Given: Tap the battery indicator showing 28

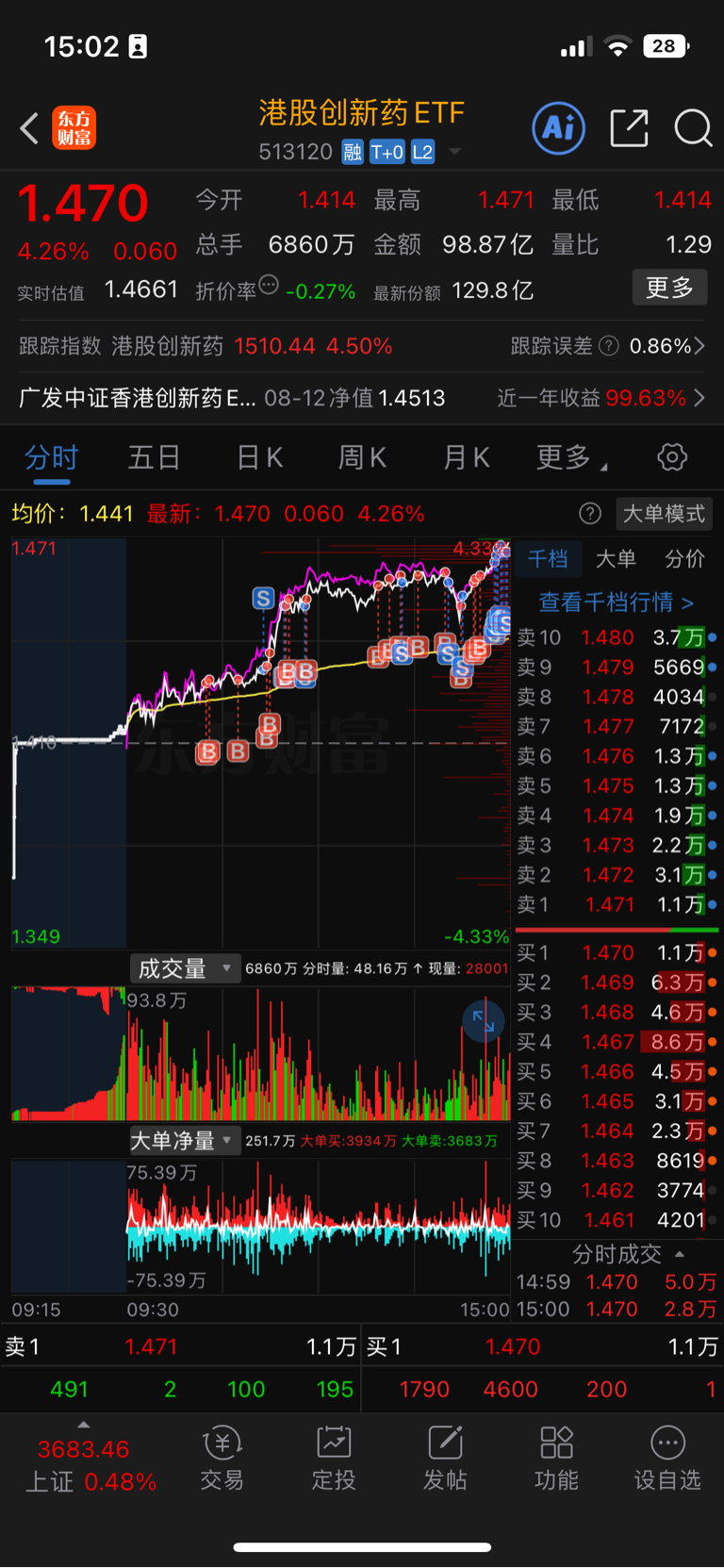Looking at the screenshot, I should click(666, 46).
